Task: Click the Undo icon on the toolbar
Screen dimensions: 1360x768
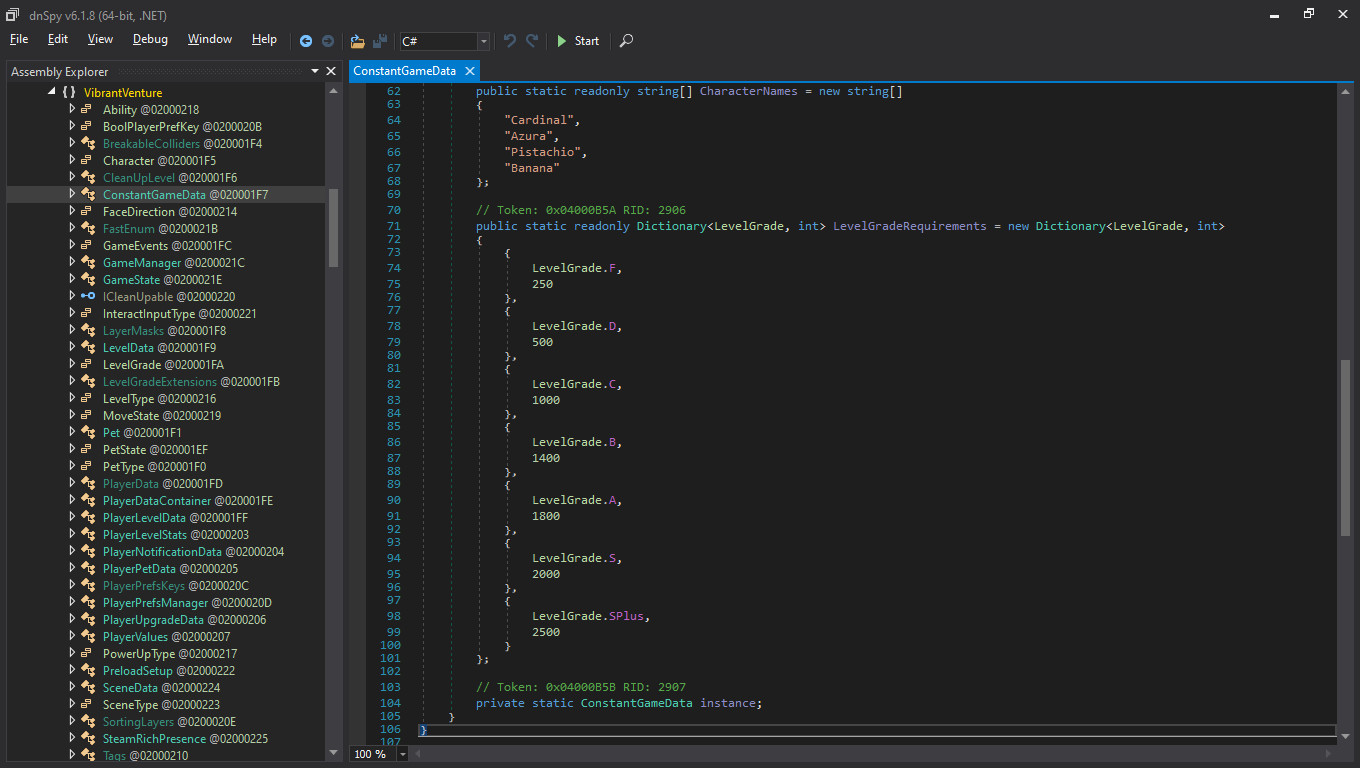Action: point(509,41)
